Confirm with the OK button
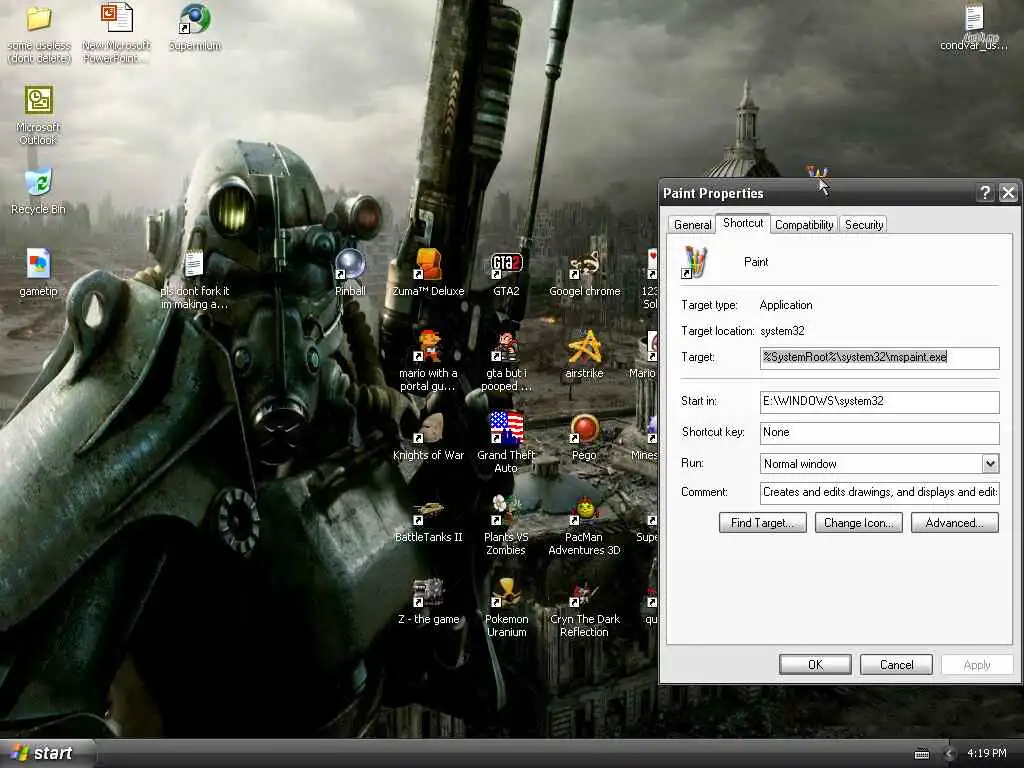 pyautogui.click(x=815, y=664)
